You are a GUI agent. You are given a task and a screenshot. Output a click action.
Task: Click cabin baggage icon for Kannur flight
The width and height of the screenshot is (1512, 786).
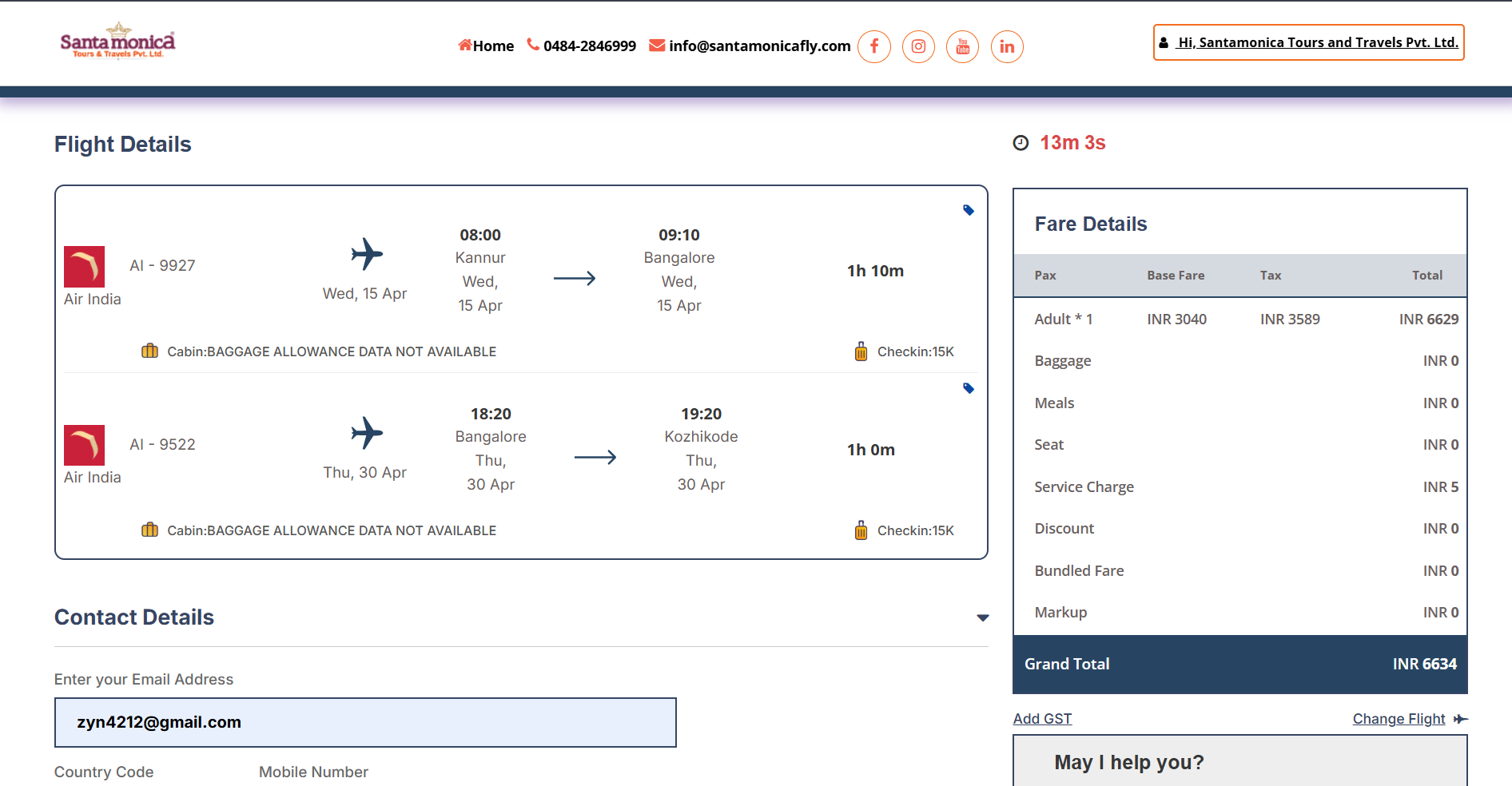pyautogui.click(x=149, y=351)
